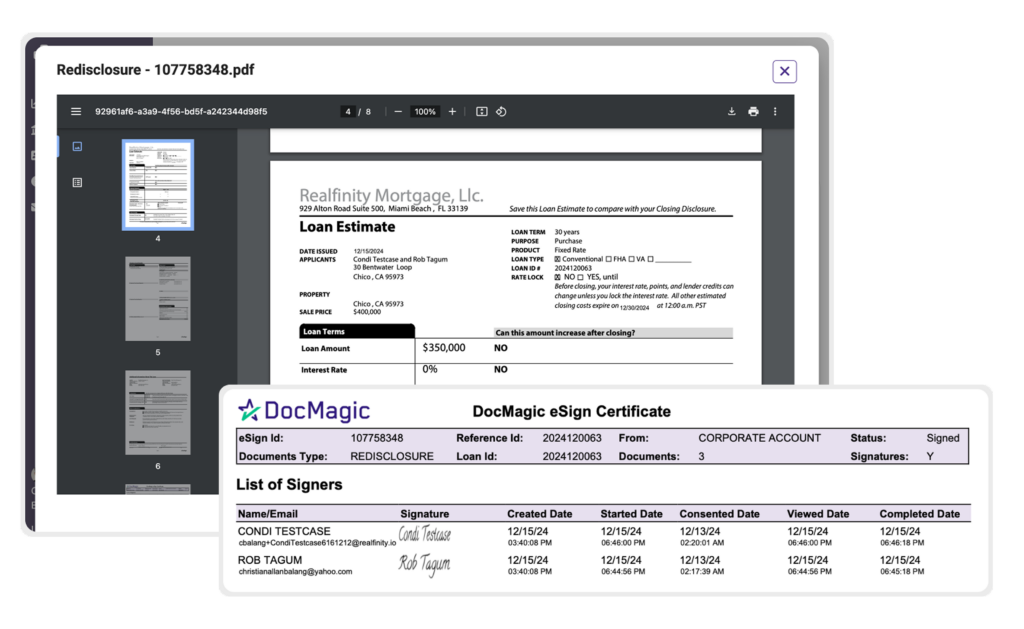Image resolution: width=1024 pixels, height=629 pixels.
Task: Click the rate lock YES checkbox
Action: [x=580, y=277]
